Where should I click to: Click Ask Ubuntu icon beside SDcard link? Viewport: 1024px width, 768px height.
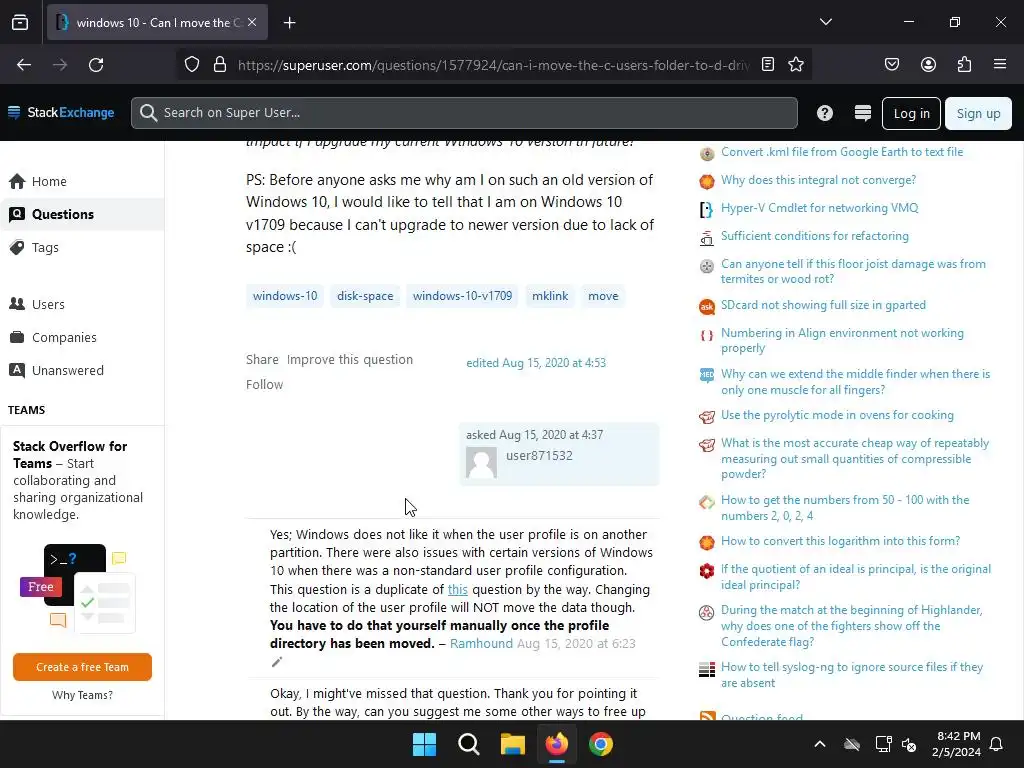pos(707,306)
